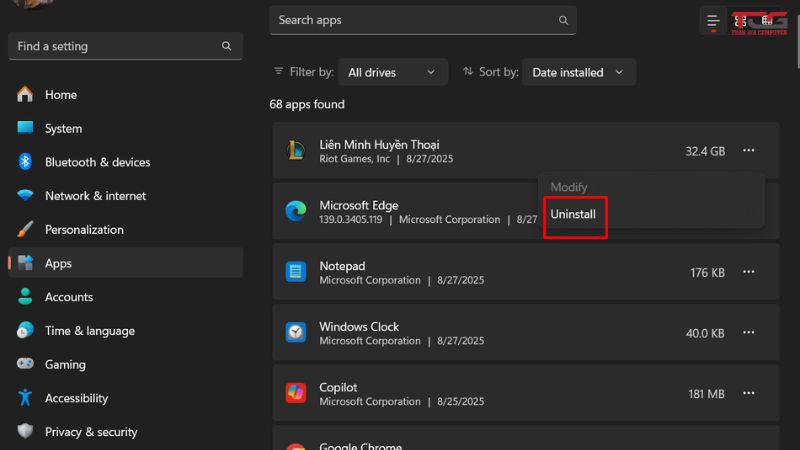Click the Copilot app name

(x=338, y=387)
